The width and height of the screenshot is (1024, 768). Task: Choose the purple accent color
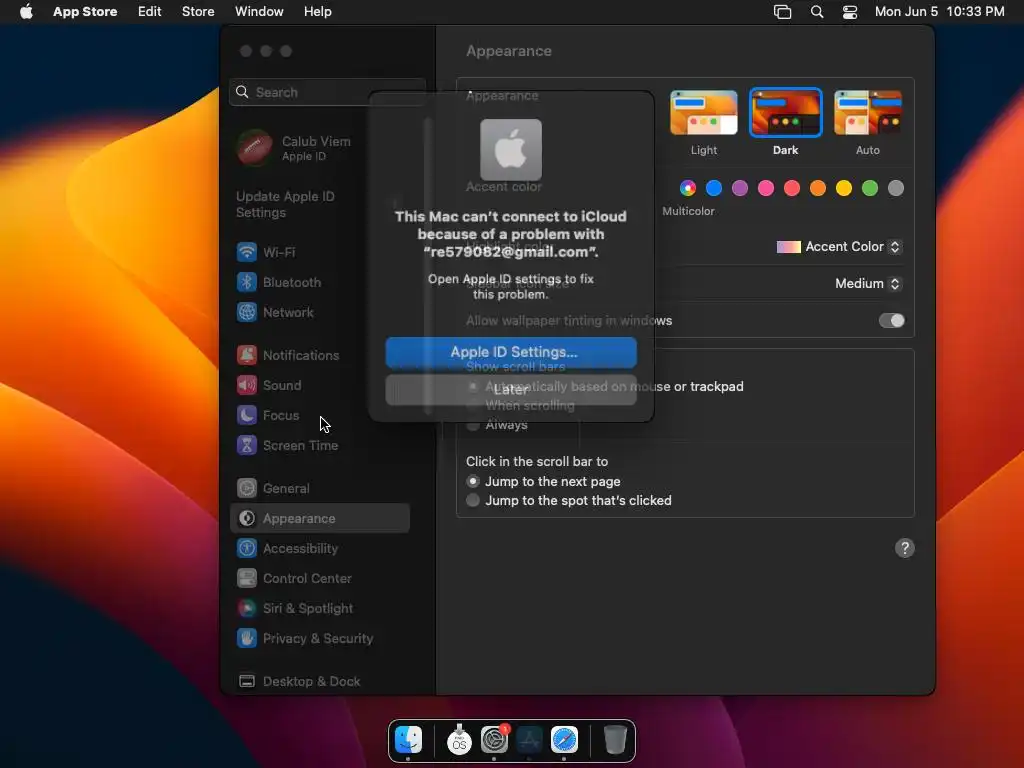click(x=740, y=188)
